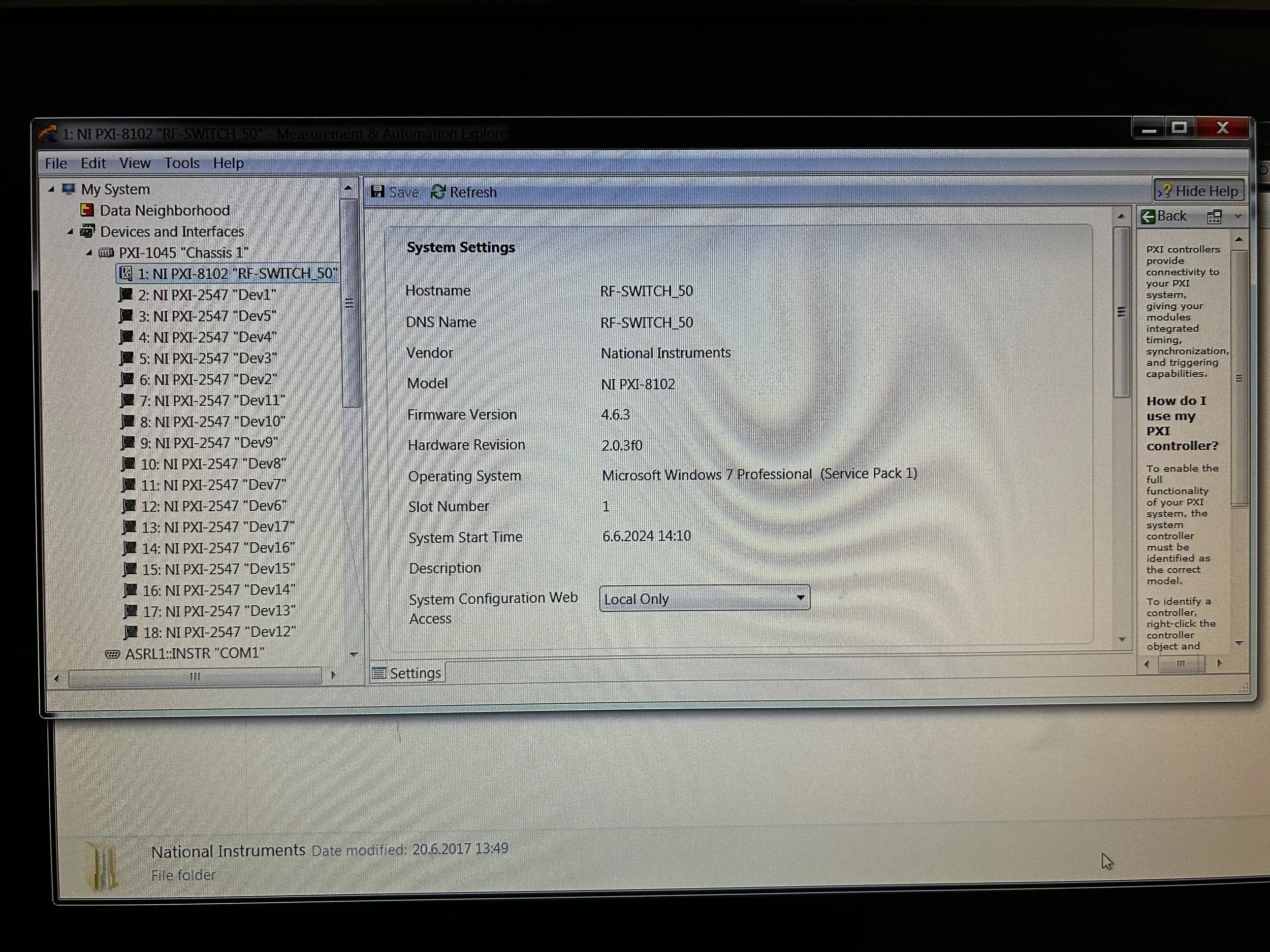Select 10: NI PXI-2547 Dev8 item
The image size is (1270, 952).
(x=213, y=464)
